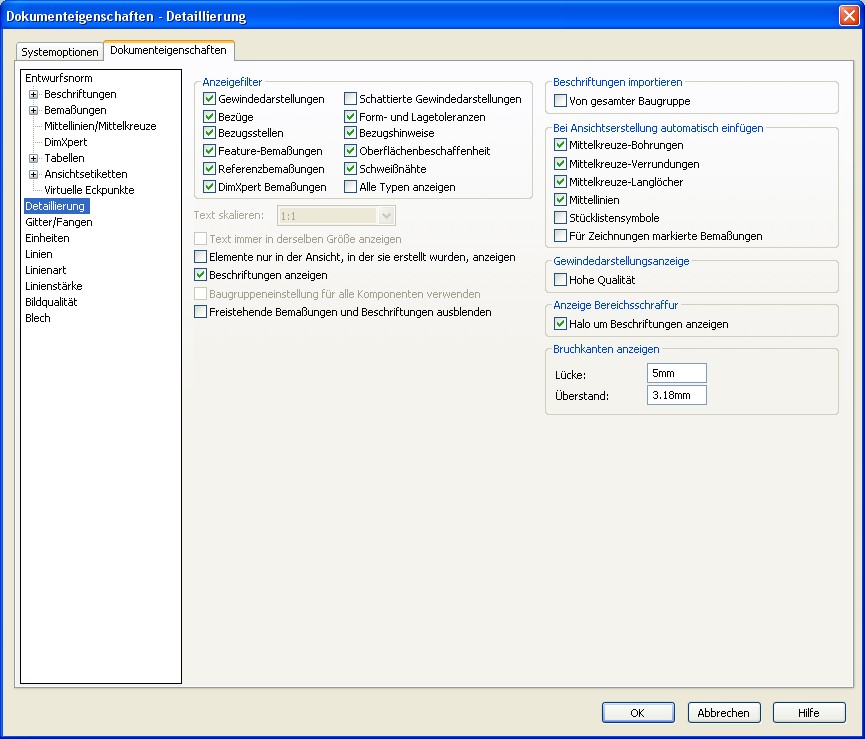Toggle Mittelkreuze-Langlöcher checkbox
Screen dimensions: 865x739
(x=560, y=181)
